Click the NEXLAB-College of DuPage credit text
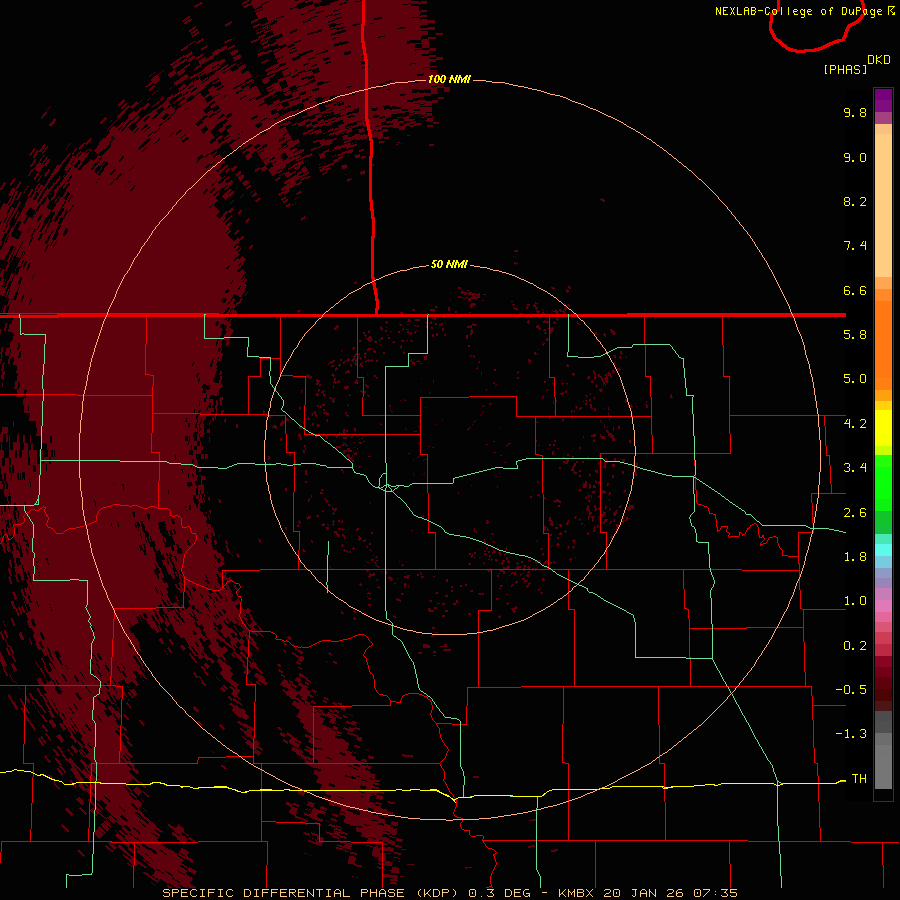900x900 pixels. coord(800,11)
